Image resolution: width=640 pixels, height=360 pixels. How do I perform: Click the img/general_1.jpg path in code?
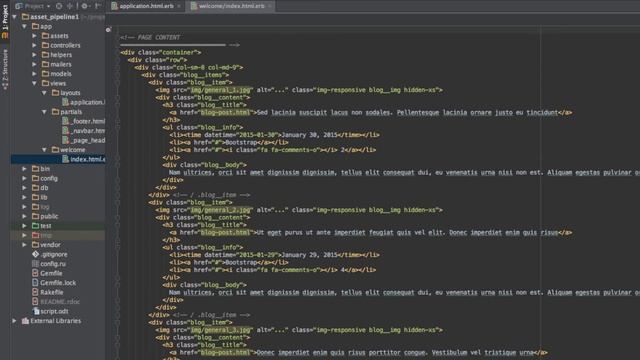[x=221, y=90]
